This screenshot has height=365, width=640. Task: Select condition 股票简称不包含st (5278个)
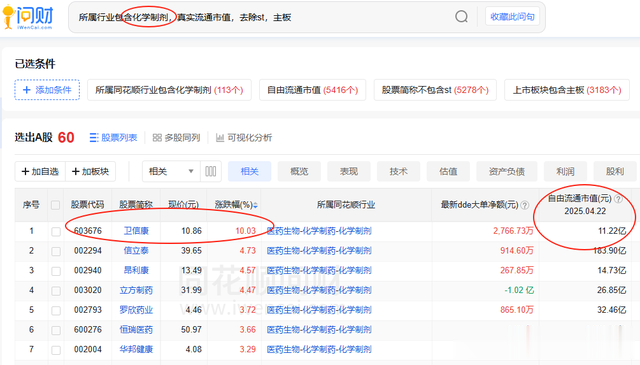[435, 90]
